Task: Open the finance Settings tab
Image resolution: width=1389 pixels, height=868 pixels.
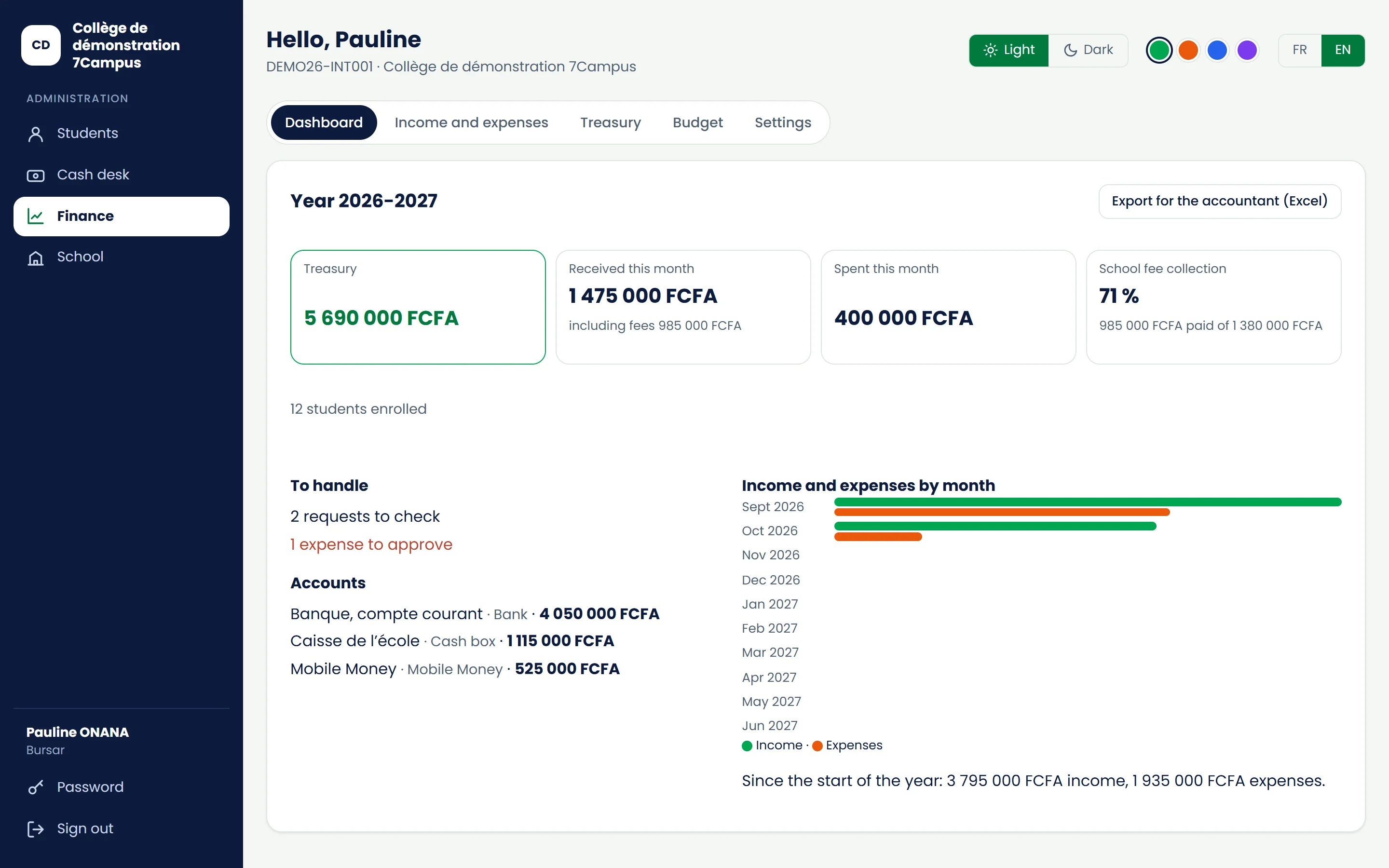Action: pyautogui.click(x=783, y=122)
